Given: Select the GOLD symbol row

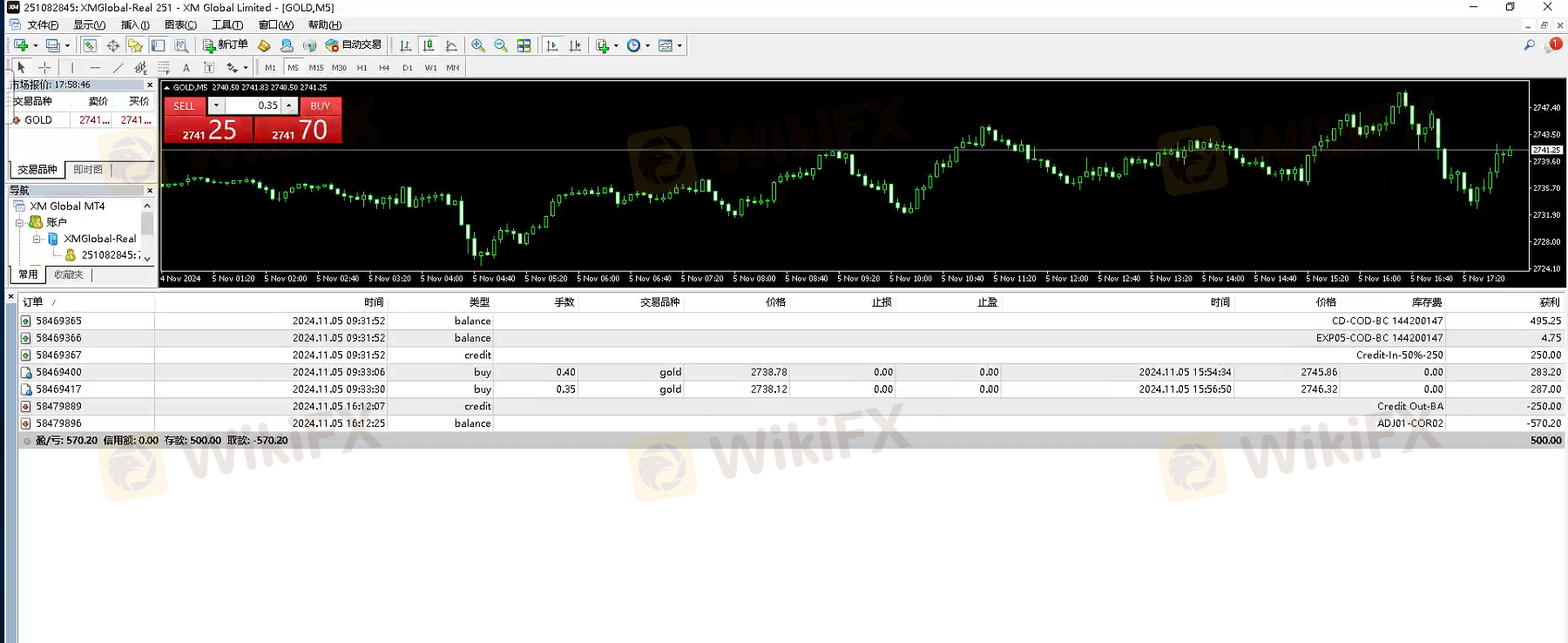Looking at the screenshot, I should (x=83, y=120).
